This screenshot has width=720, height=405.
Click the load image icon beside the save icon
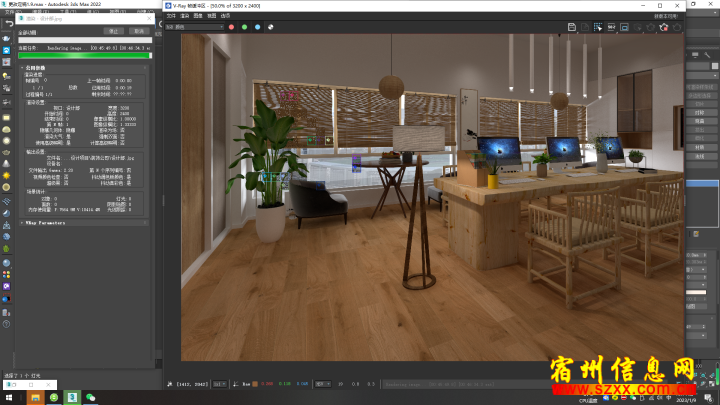coord(585,28)
